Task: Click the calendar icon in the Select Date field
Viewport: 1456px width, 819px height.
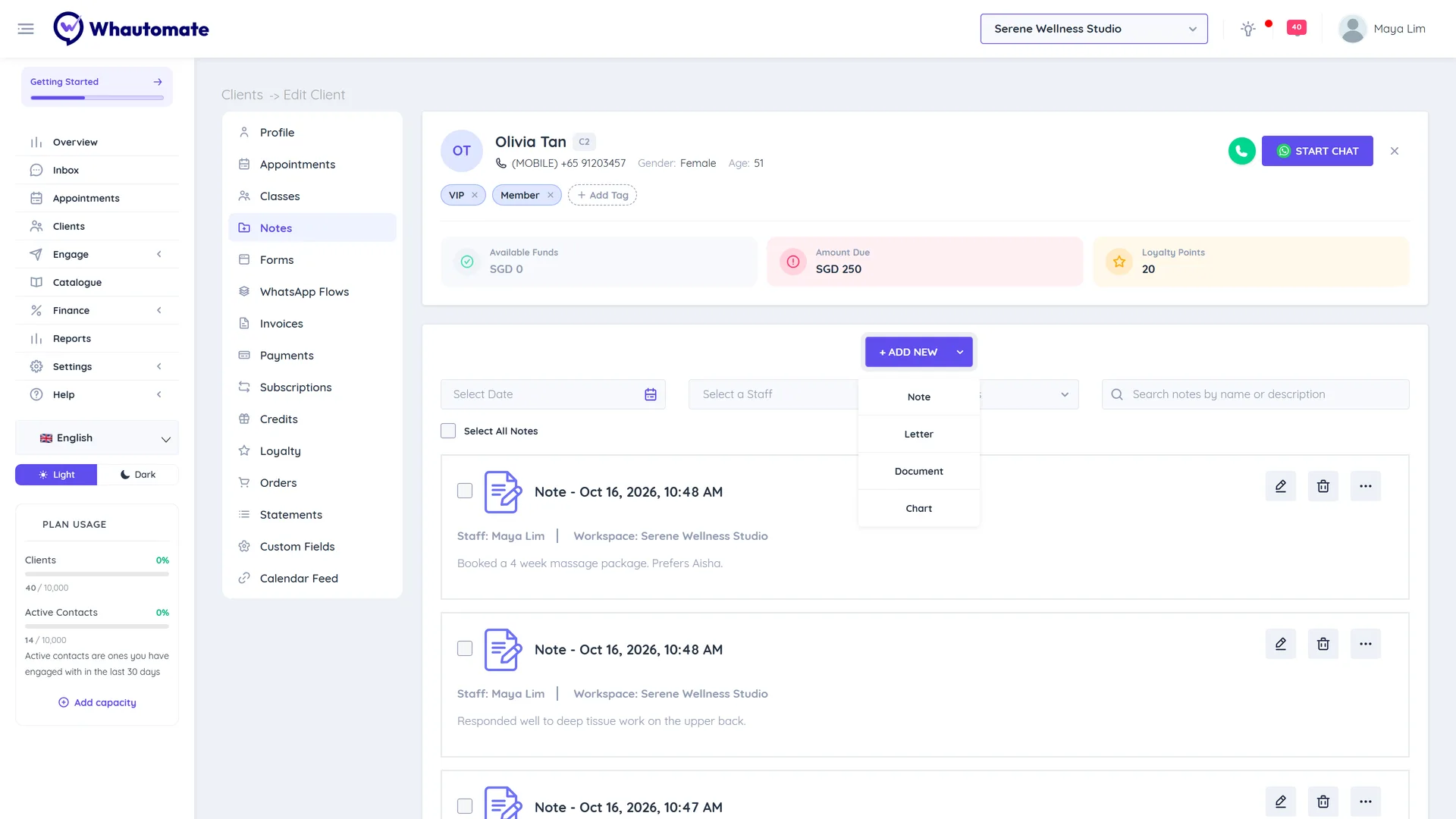Action: (651, 394)
